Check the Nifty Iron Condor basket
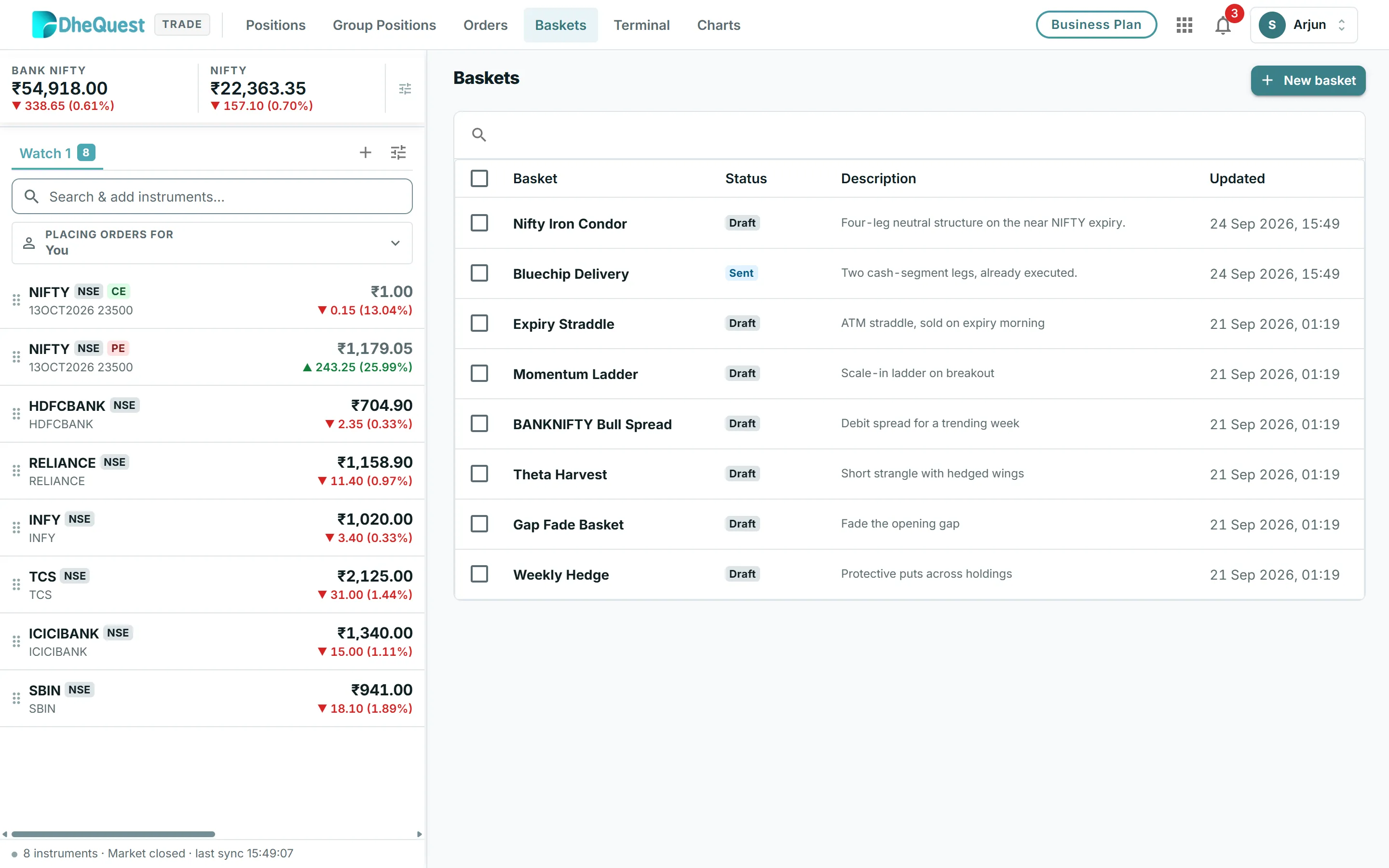This screenshot has width=1389, height=868. (479, 223)
